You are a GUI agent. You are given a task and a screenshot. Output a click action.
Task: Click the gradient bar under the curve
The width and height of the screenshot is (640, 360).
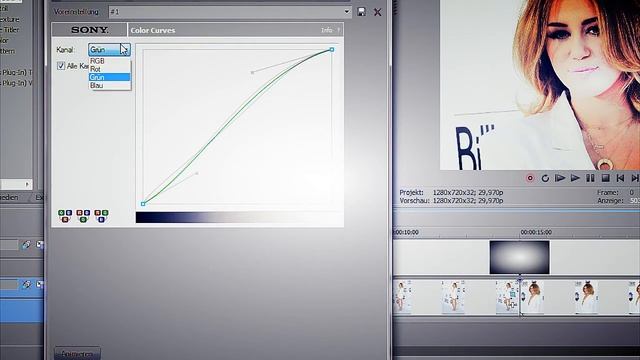click(239, 217)
